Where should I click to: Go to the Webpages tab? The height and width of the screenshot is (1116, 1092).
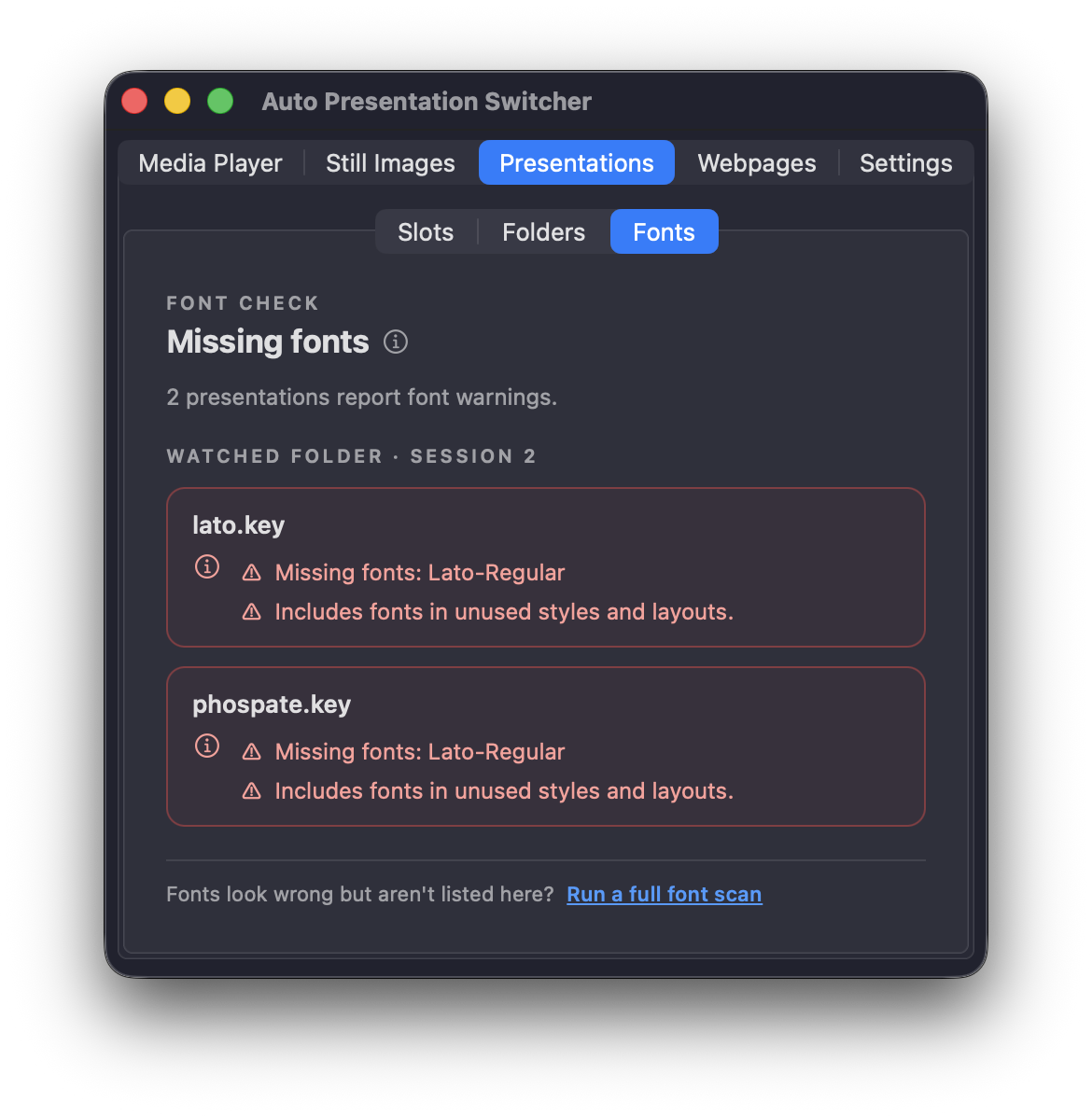[x=757, y=163]
